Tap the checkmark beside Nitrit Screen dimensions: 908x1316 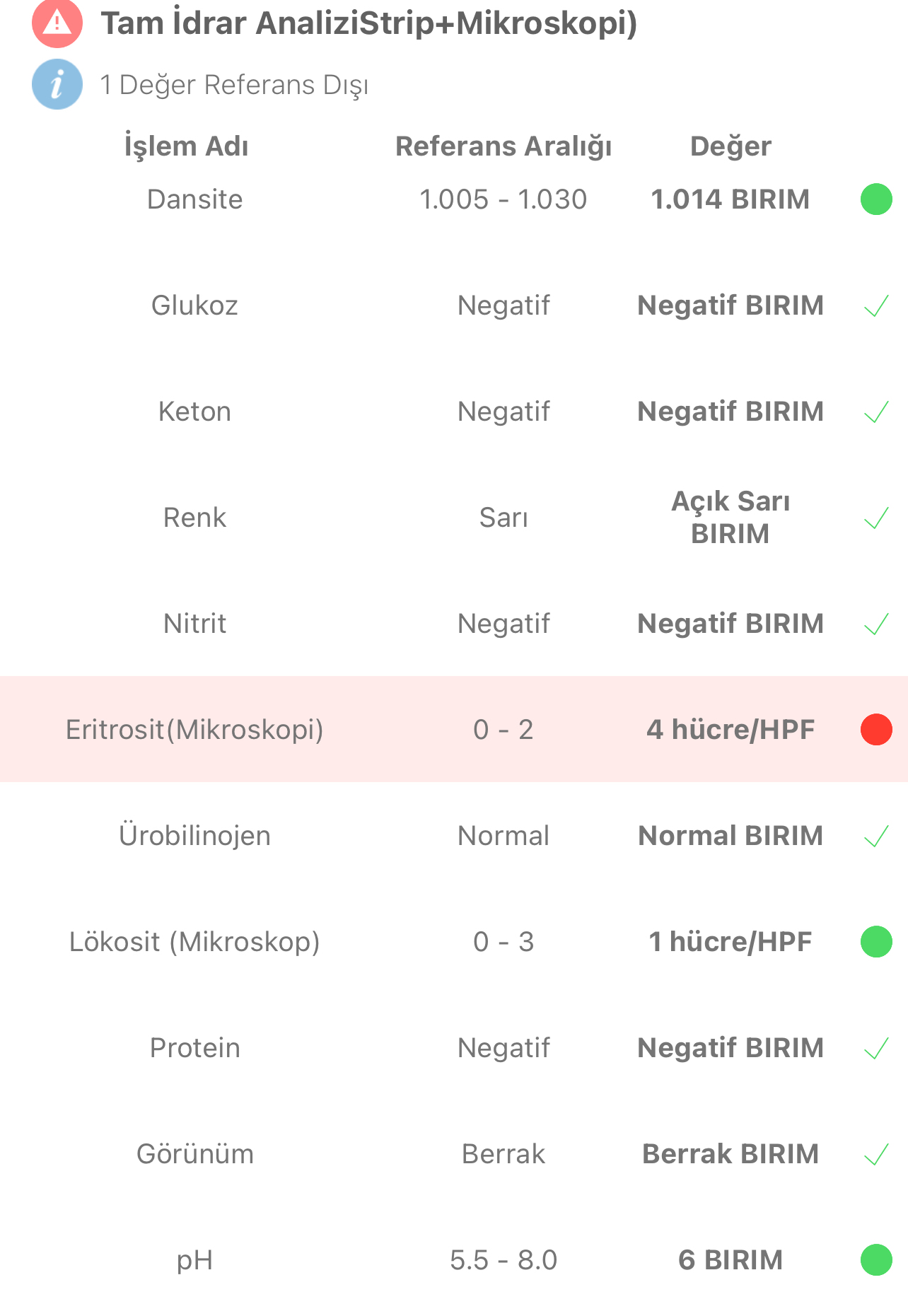[876, 624]
